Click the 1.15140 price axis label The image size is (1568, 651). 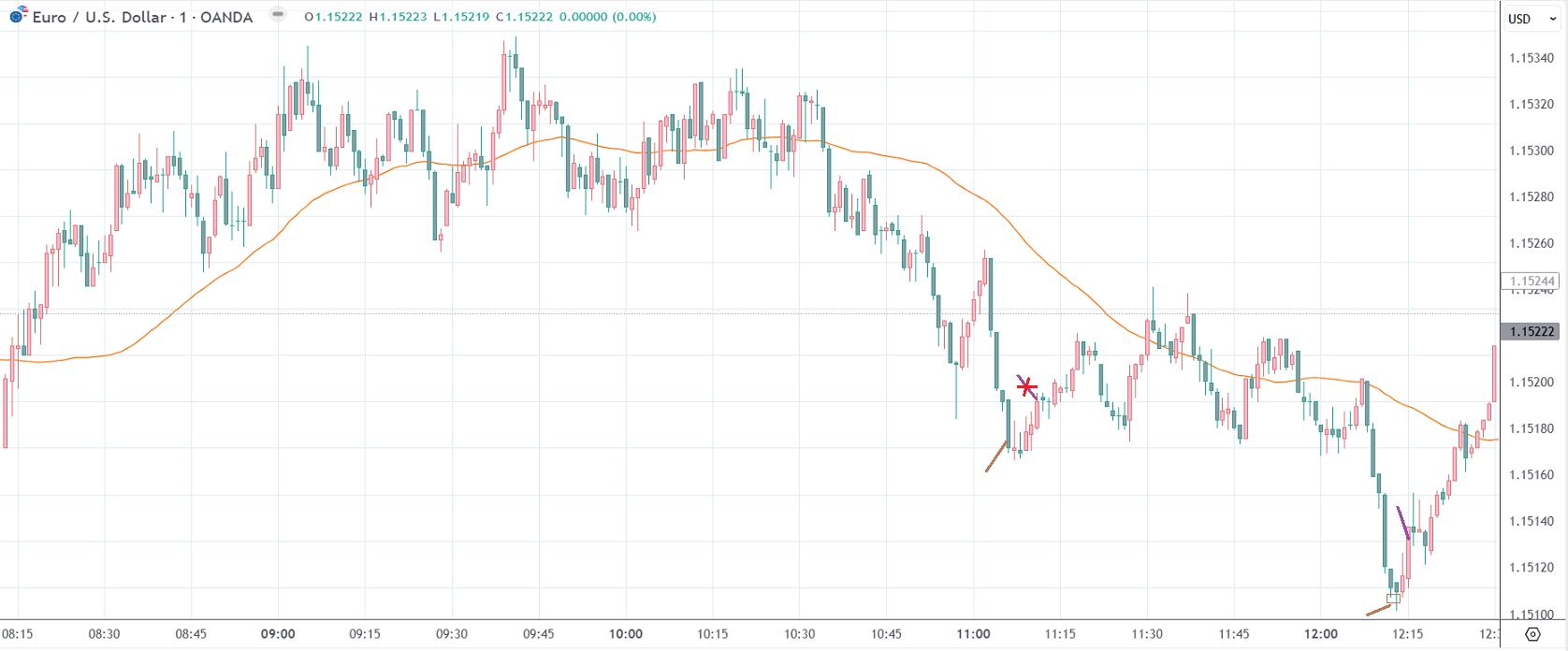tap(1532, 521)
